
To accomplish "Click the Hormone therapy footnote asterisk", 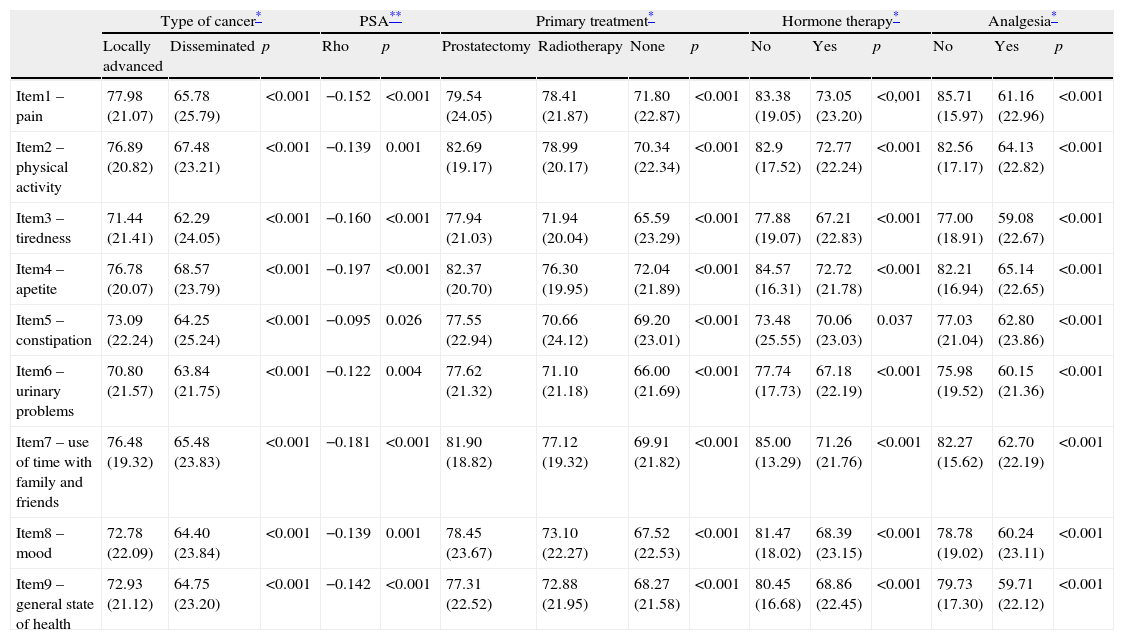I will coord(896,20).
